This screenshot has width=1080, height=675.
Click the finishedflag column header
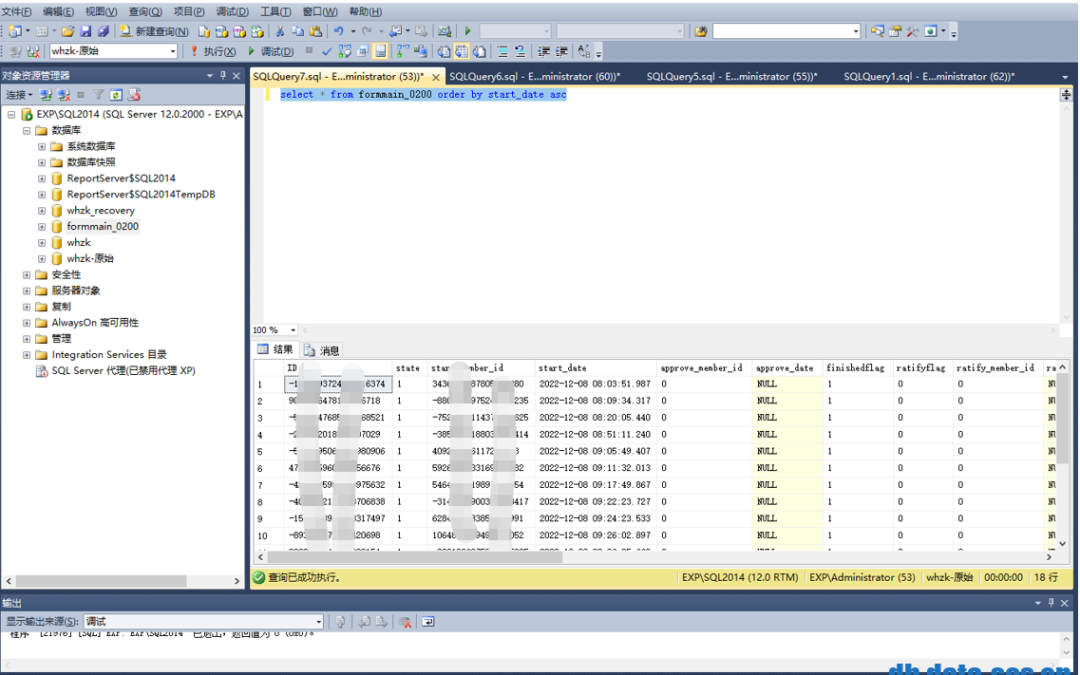click(x=858, y=368)
